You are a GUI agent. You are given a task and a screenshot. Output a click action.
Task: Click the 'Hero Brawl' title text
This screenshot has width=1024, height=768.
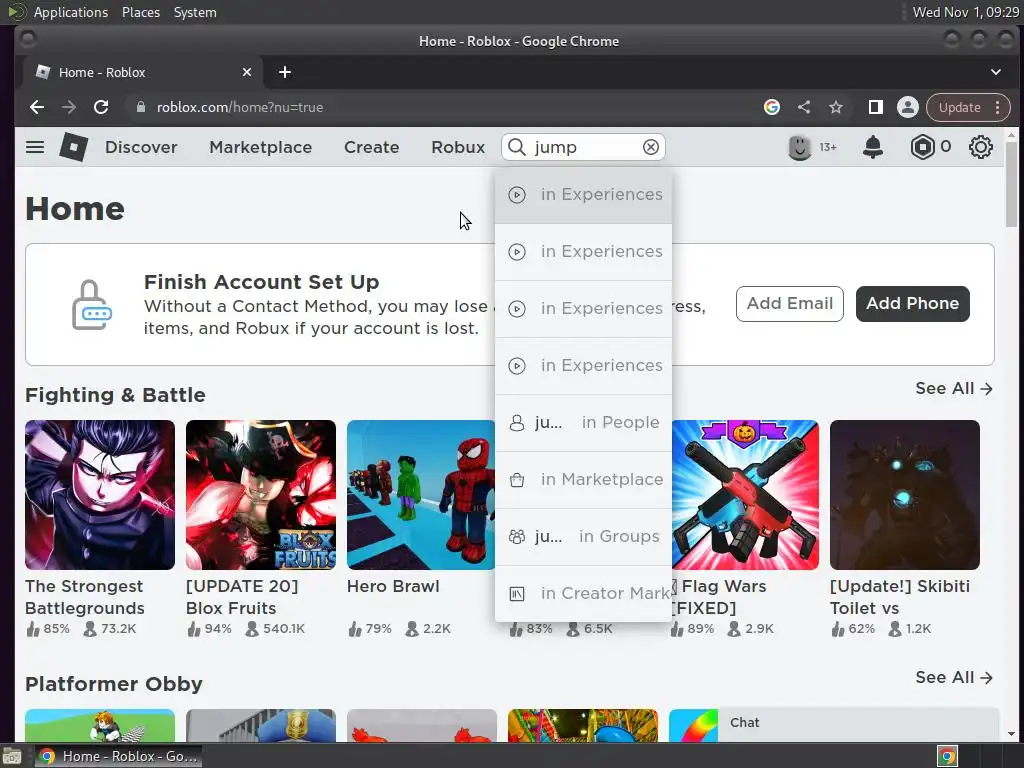click(392, 586)
